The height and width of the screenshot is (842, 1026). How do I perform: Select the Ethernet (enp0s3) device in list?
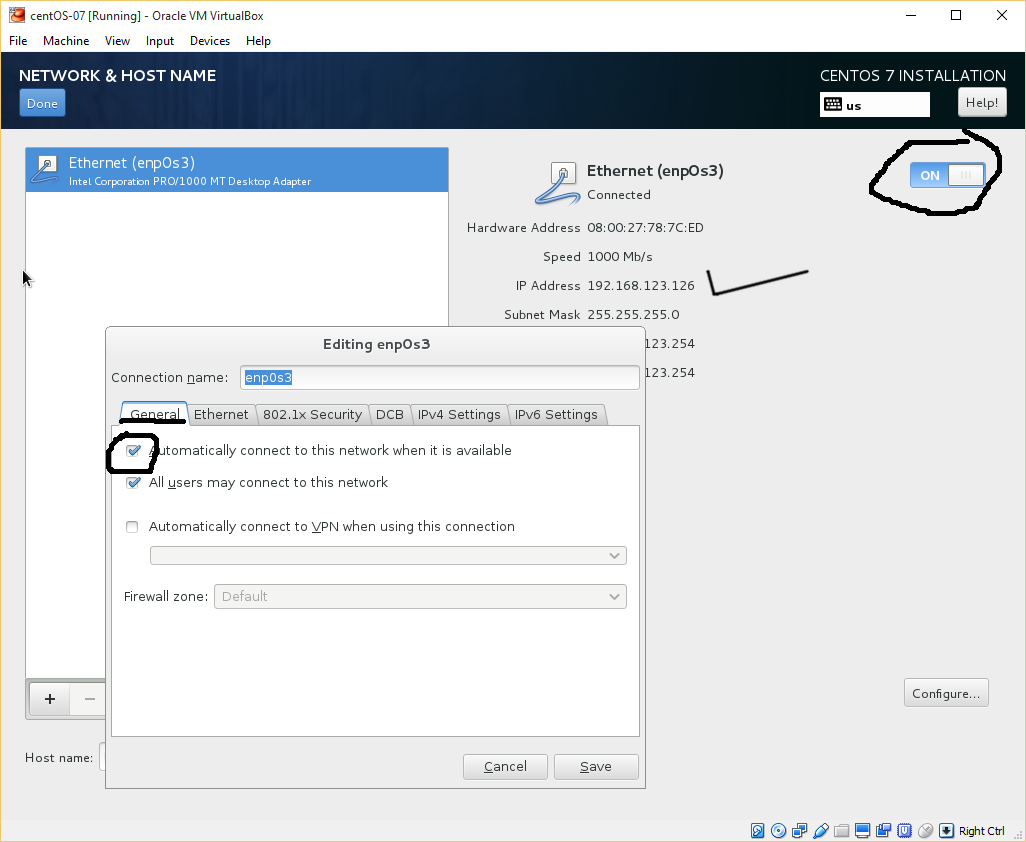tap(237, 170)
